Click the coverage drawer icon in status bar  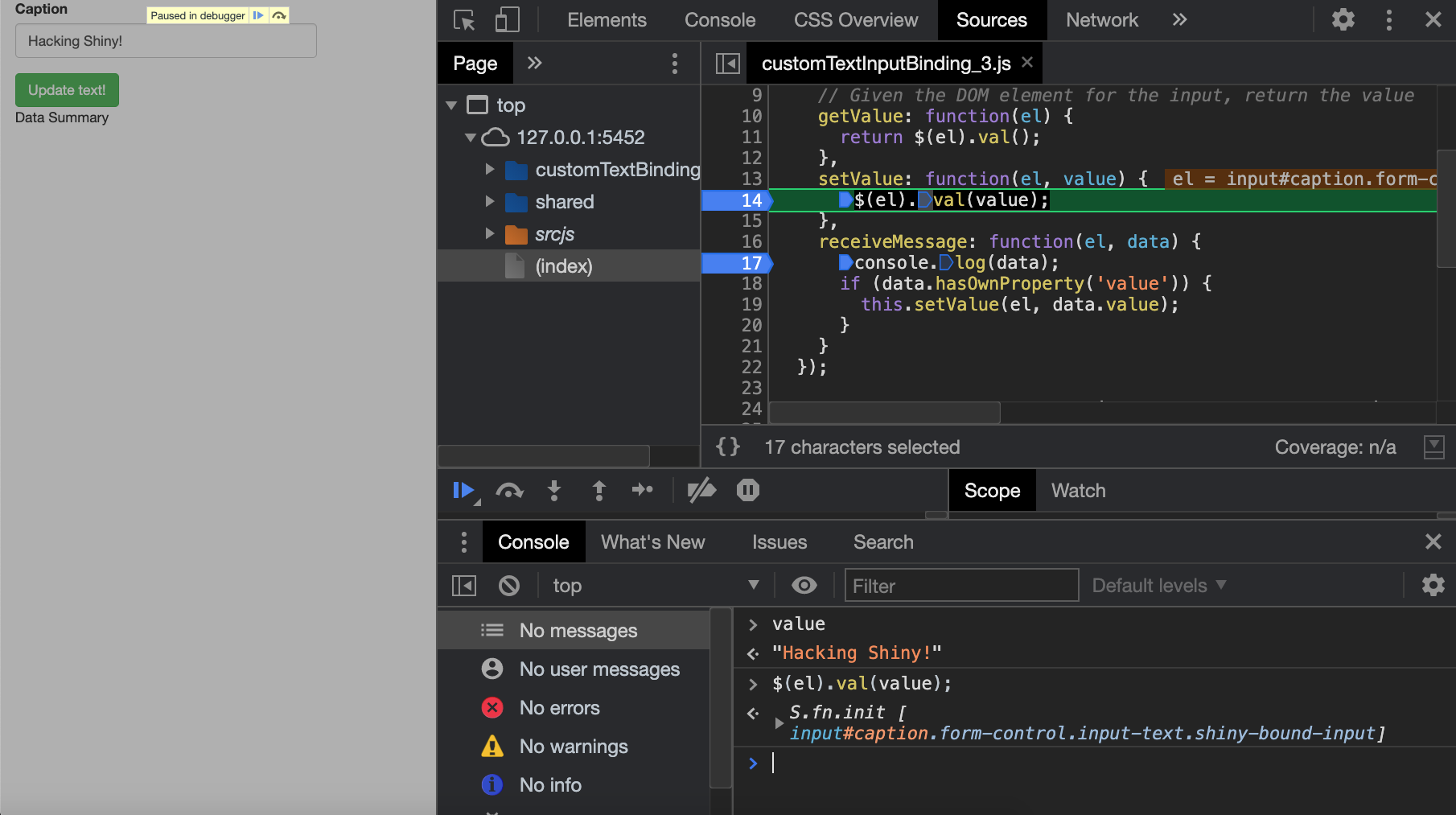[x=1433, y=447]
